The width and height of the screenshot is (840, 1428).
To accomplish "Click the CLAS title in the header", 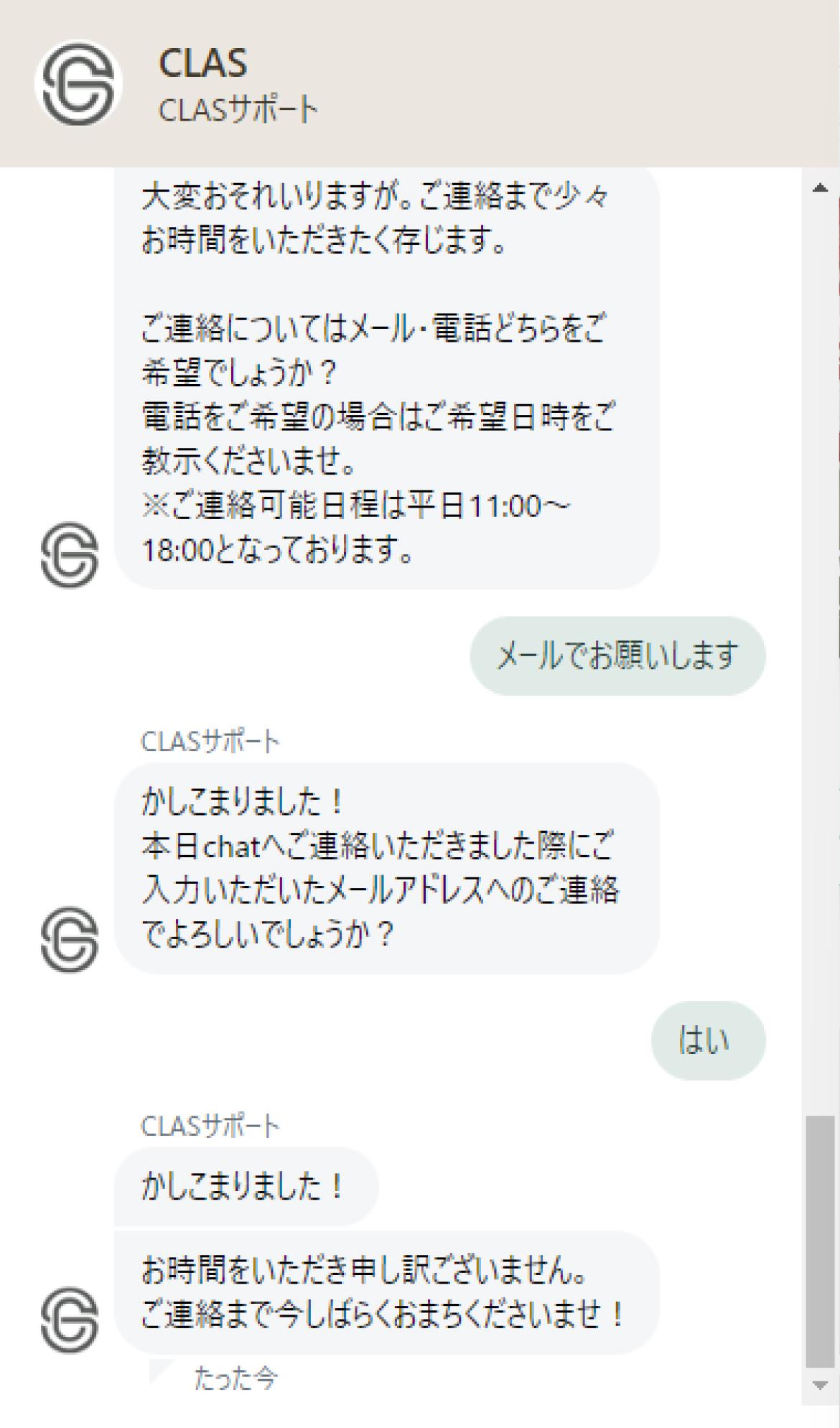I will [203, 63].
